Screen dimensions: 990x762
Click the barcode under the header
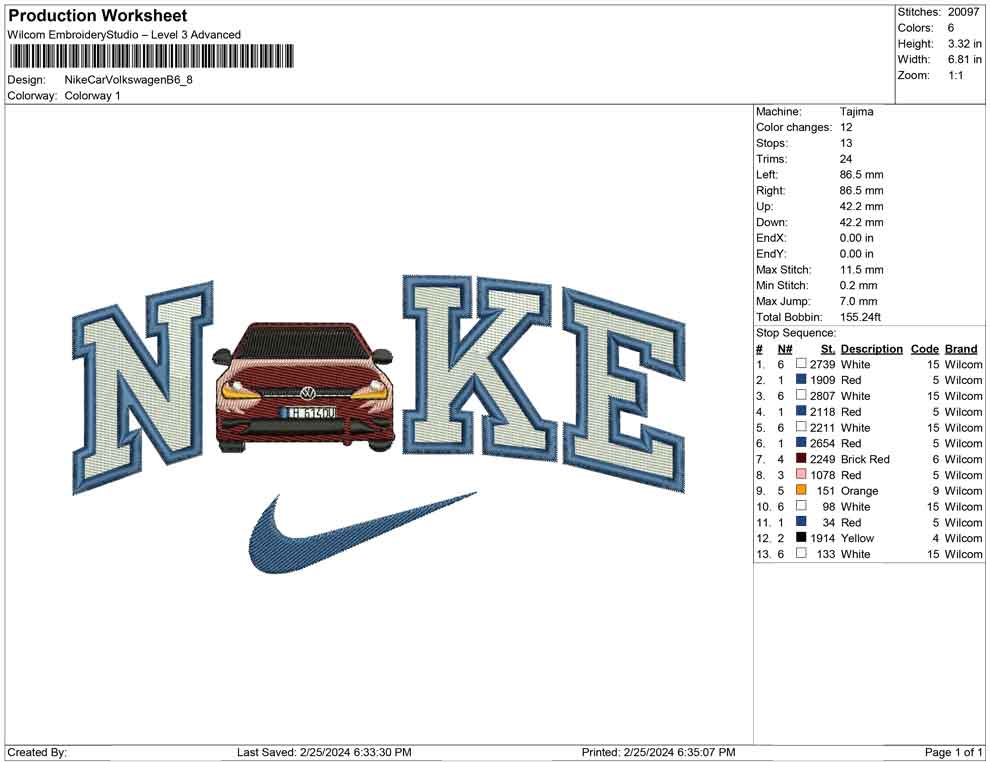click(x=152, y=56)
